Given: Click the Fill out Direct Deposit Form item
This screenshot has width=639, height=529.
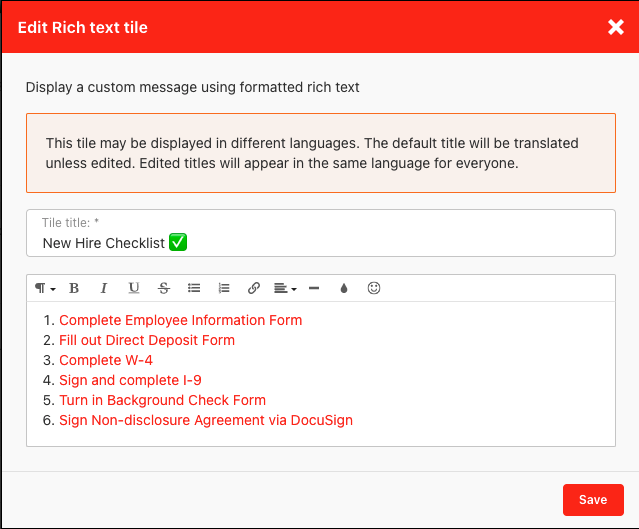Looking at the screenshot, I should (x=147, y=340).
